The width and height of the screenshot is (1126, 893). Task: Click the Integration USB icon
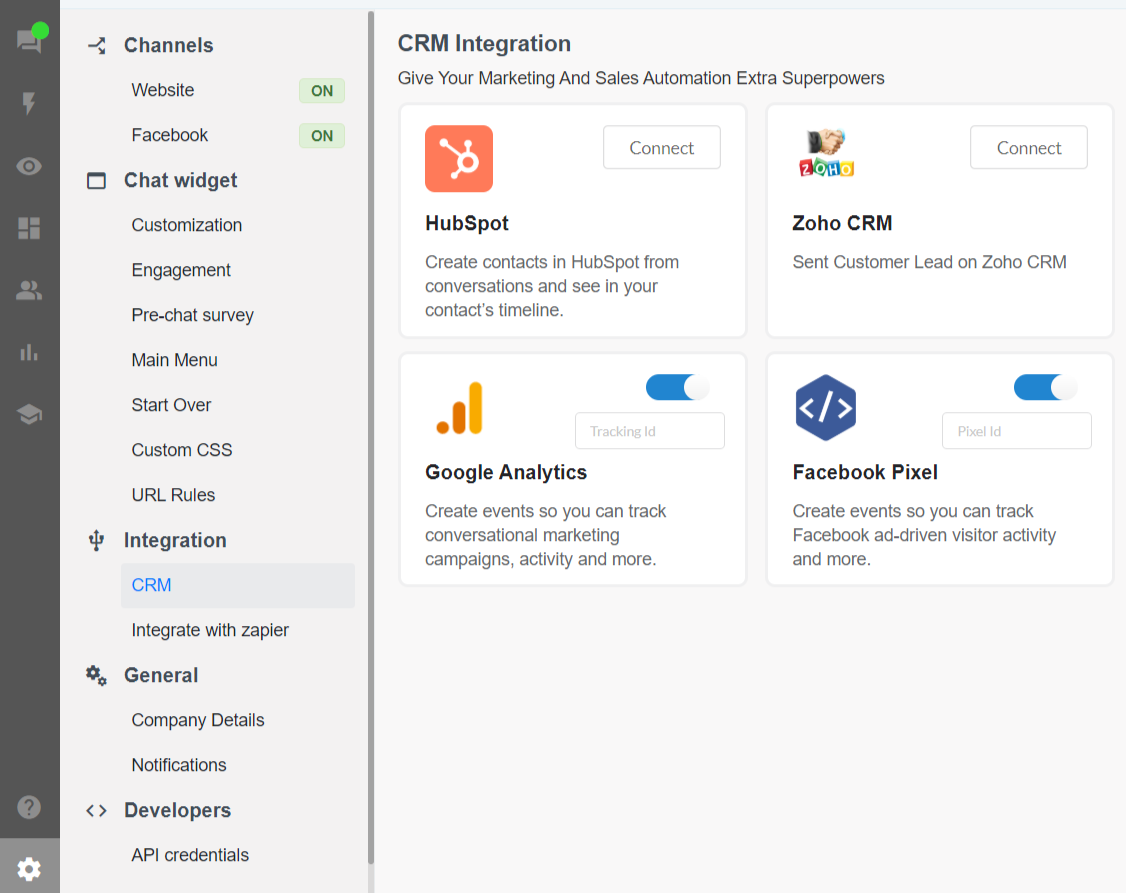click(96, 540)
